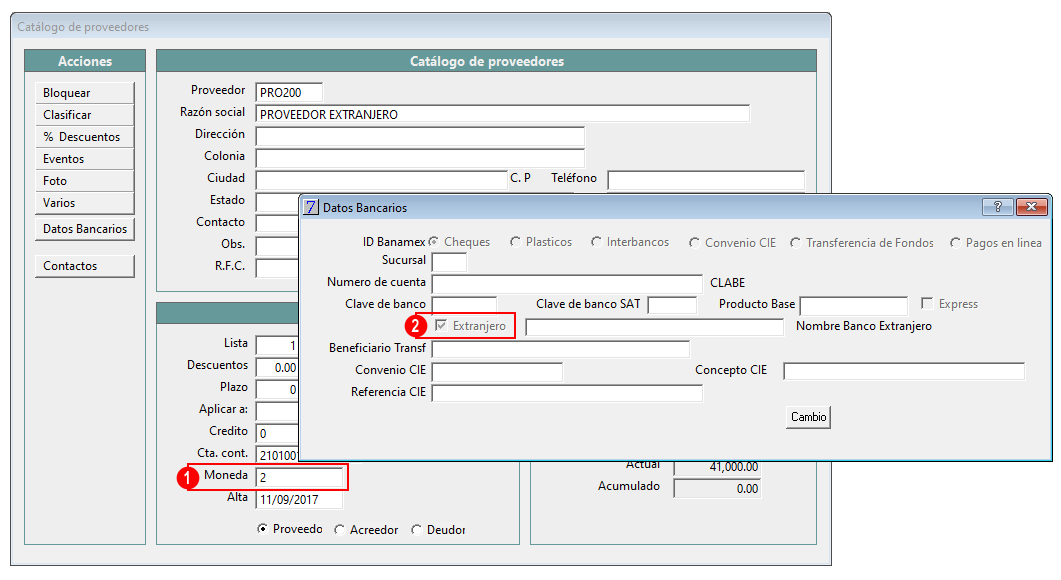Screen dimensions: 1061x580
Task: Close the Datos Bancarios dialog
Action: 1031,207
